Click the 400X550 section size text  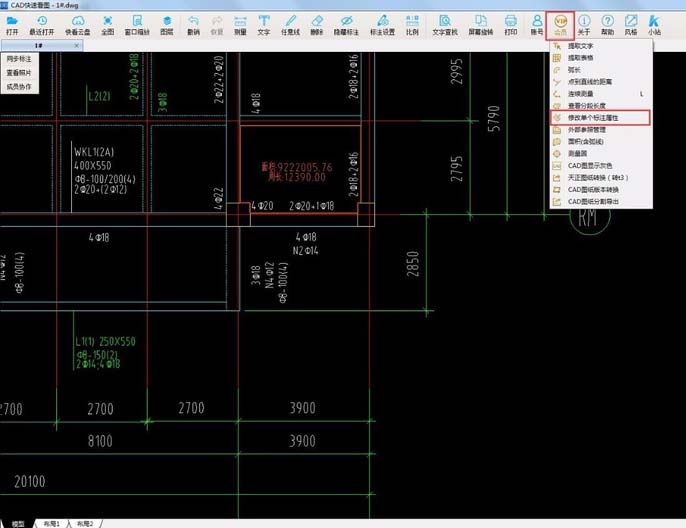coord(93,166)
